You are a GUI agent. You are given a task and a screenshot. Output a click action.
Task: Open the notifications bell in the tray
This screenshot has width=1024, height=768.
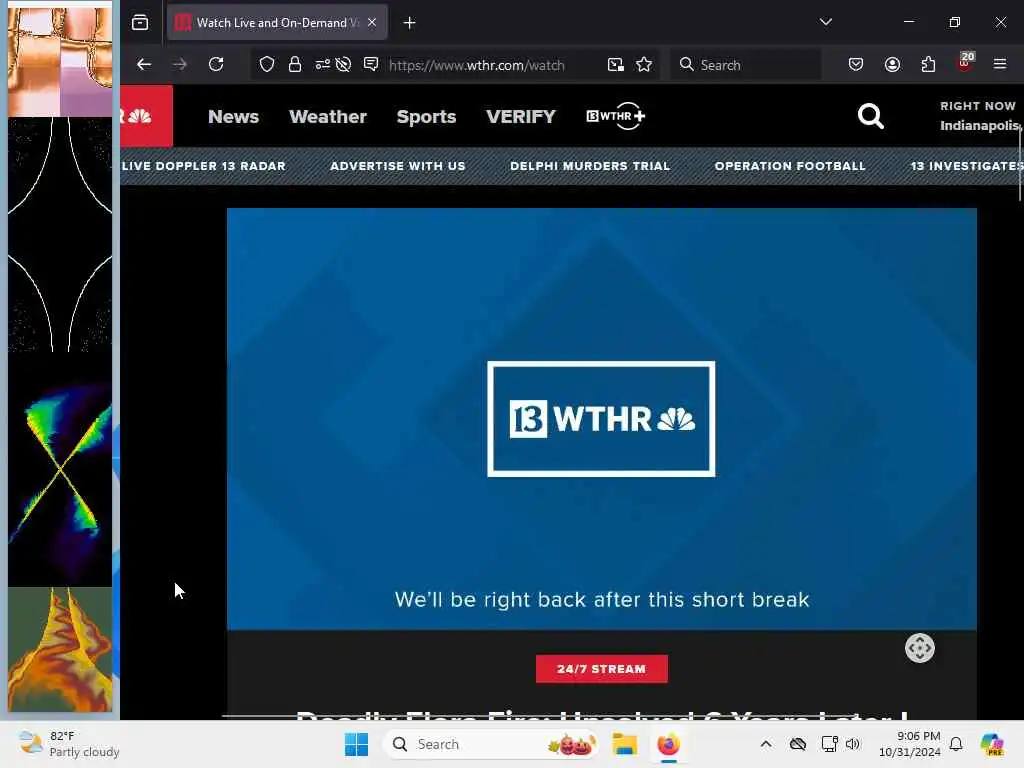point(956,744)
